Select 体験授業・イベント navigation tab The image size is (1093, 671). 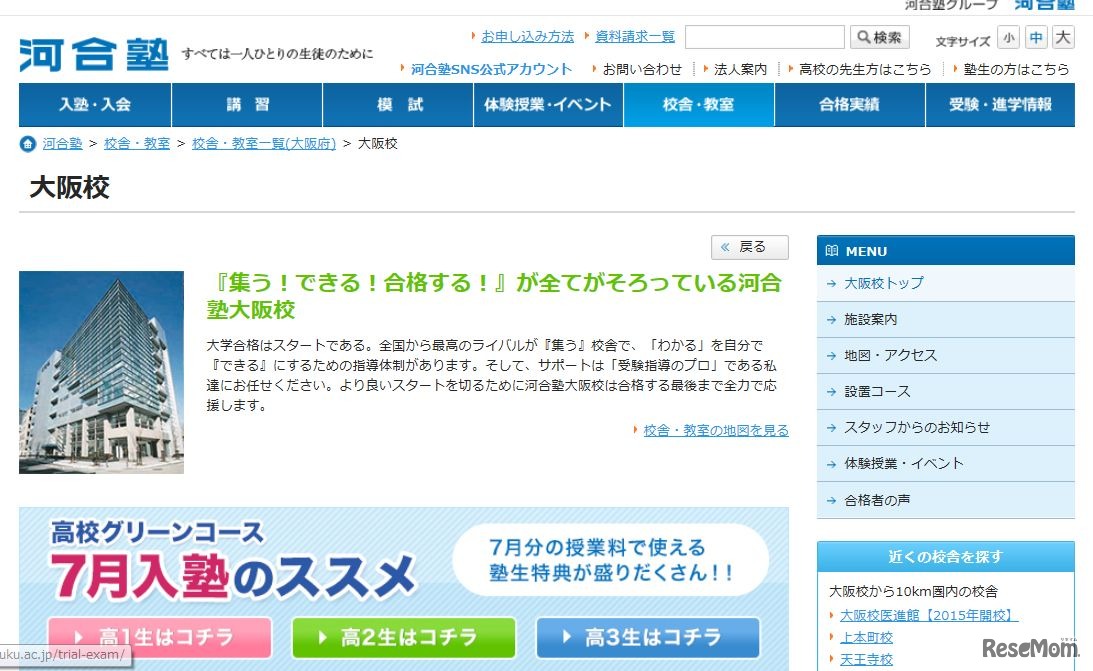pyautogui.click(x=548, y=105)
